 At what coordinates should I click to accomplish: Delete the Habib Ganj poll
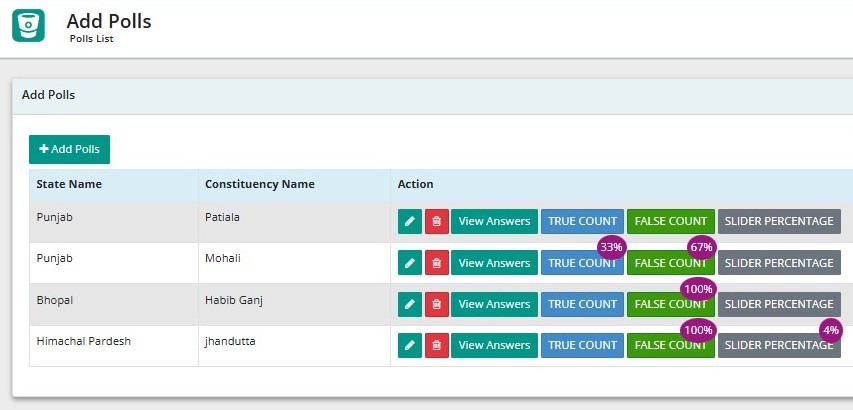point(437,304)
